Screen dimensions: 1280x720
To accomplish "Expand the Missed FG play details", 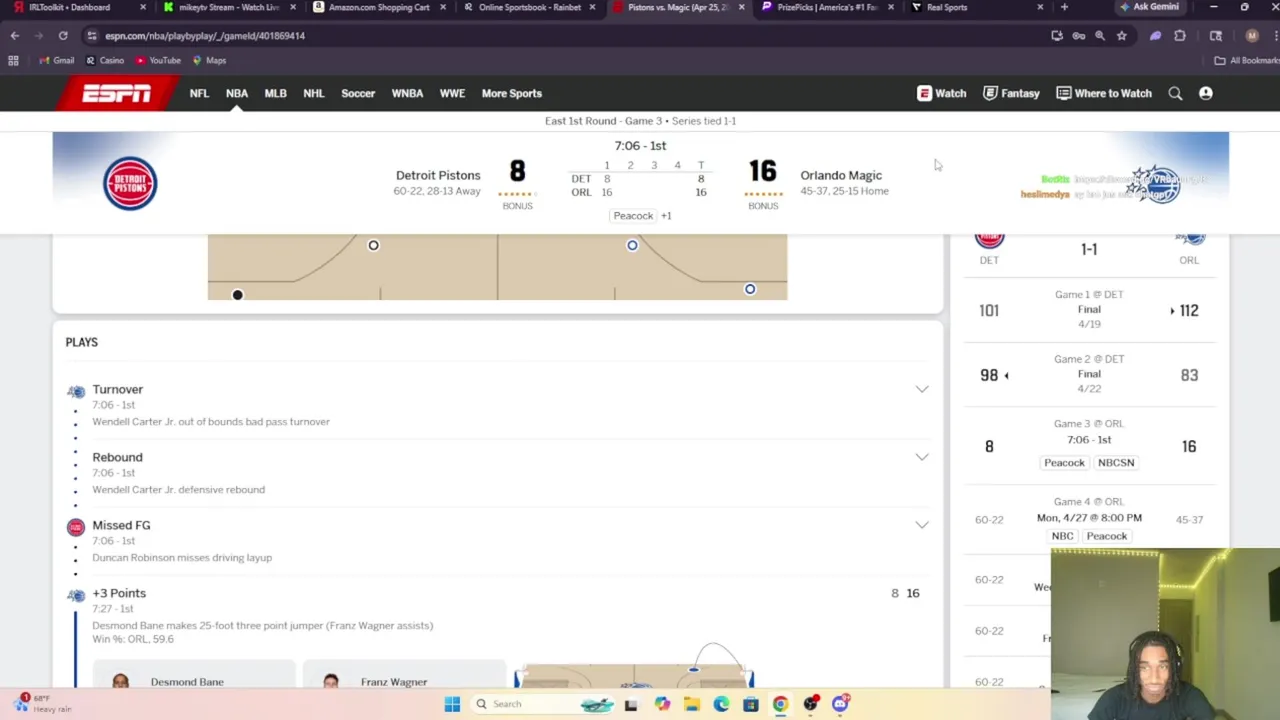I will (921, 525).
